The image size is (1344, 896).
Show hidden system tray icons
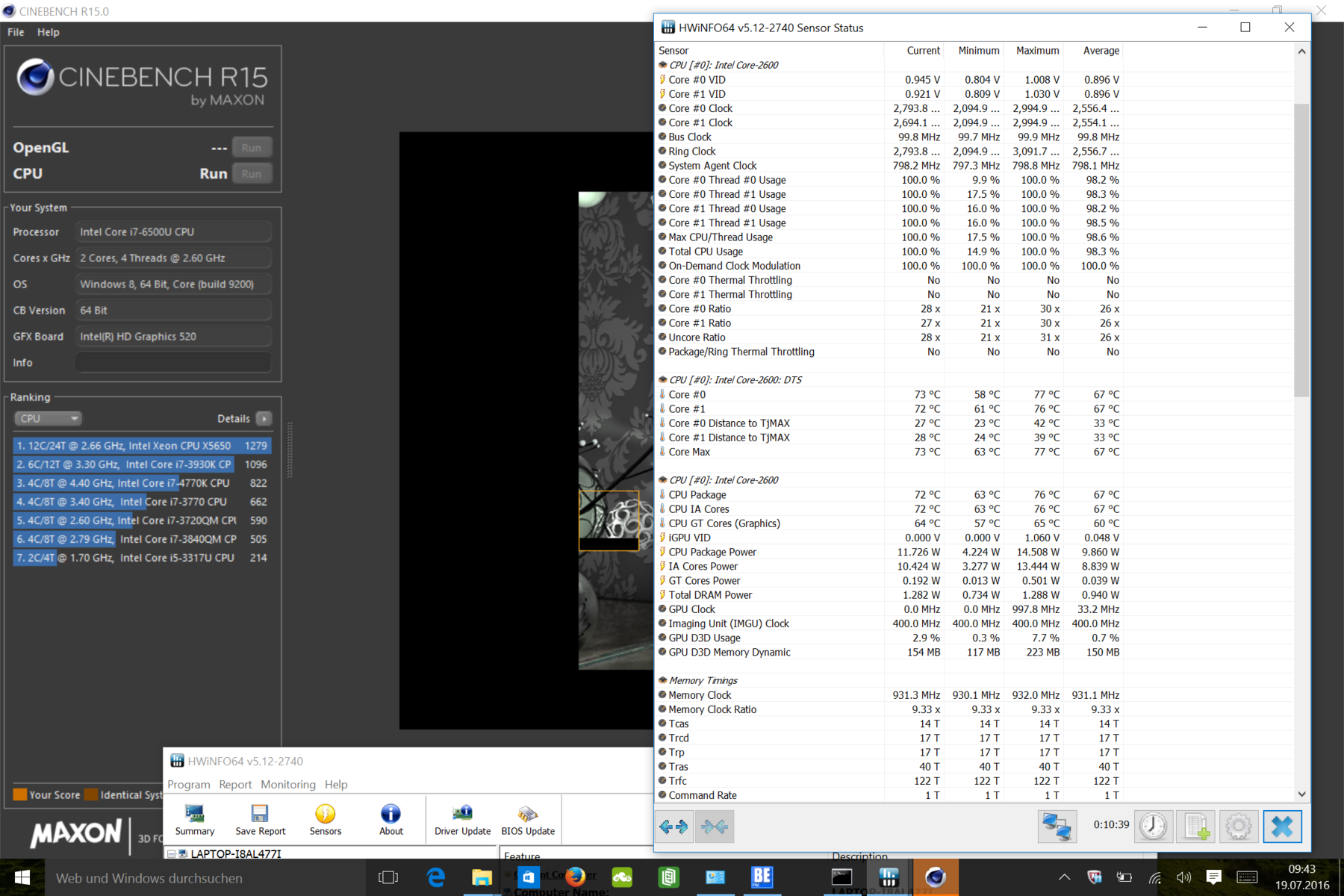pyautogui.click(x=1064, y=878)
